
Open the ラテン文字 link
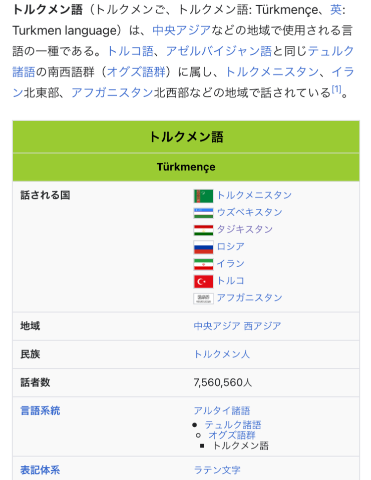[217, 470]
